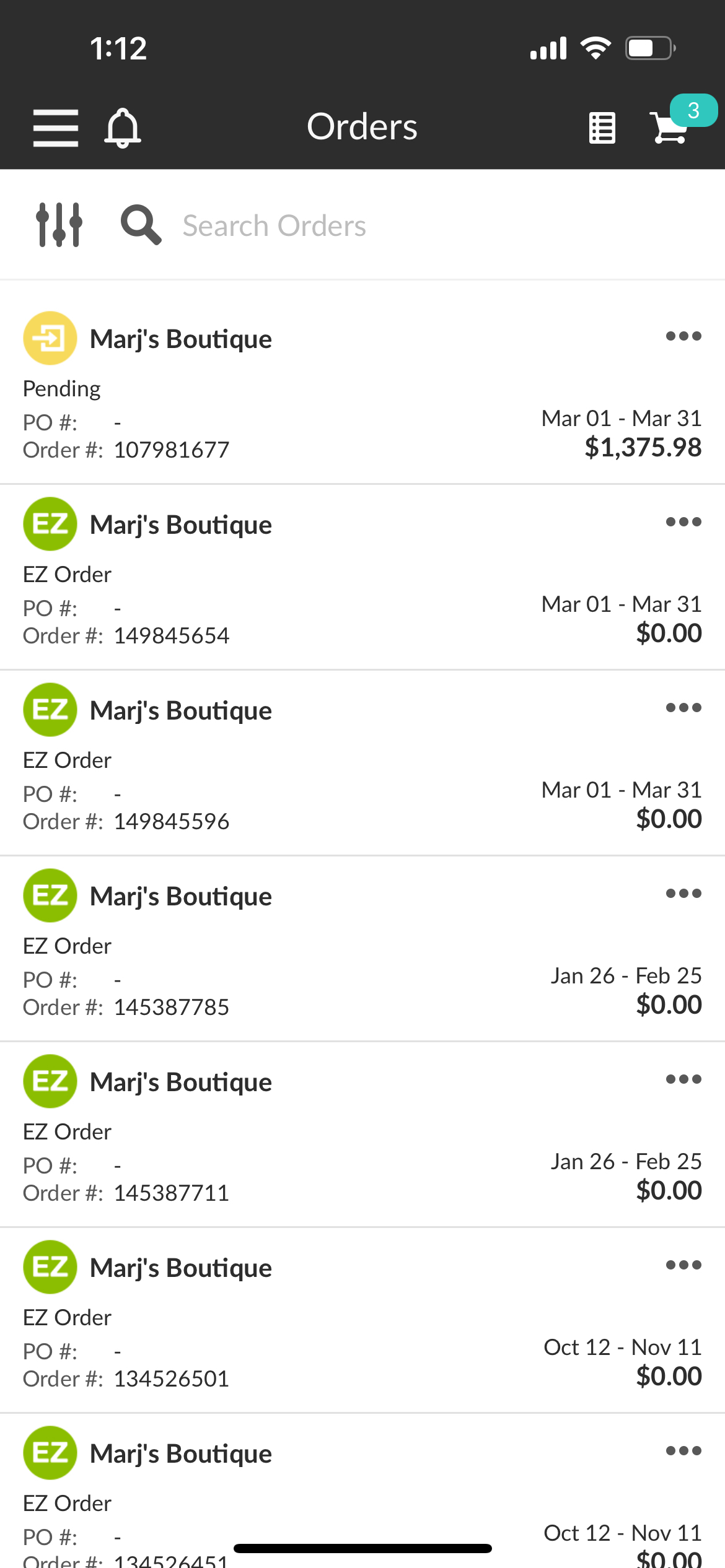
Task: Open more options for order 107981677
Action: [683, 336]
